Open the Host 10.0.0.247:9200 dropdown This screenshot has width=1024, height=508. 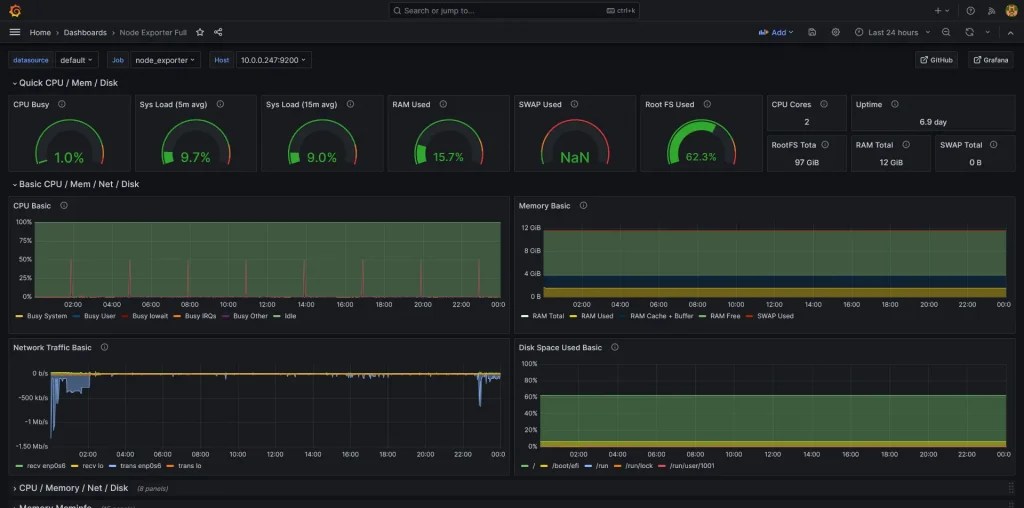pos(274,60)
